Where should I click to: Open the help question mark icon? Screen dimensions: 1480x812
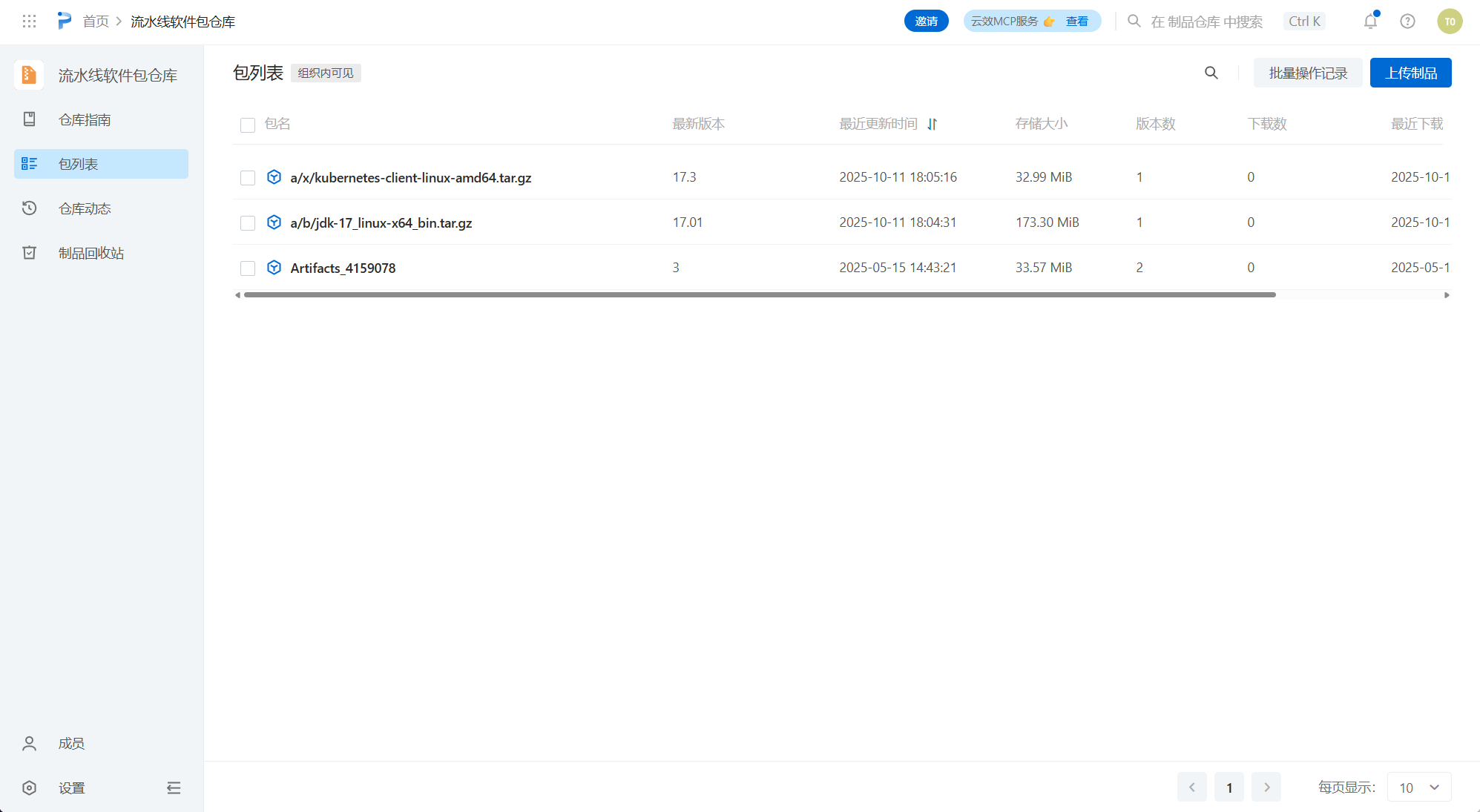[1407, 22]
